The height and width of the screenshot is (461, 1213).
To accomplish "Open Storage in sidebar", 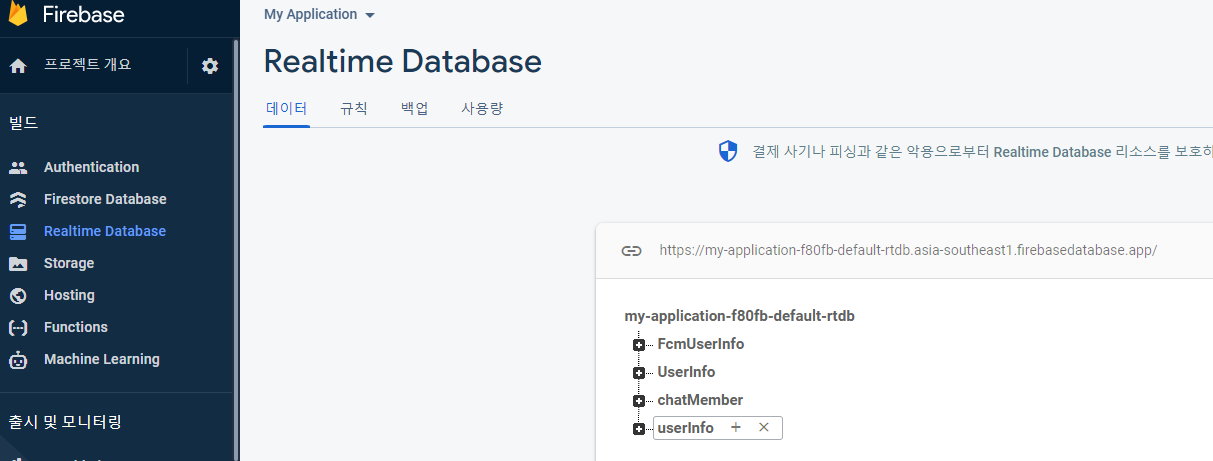I will pos(69,263).
